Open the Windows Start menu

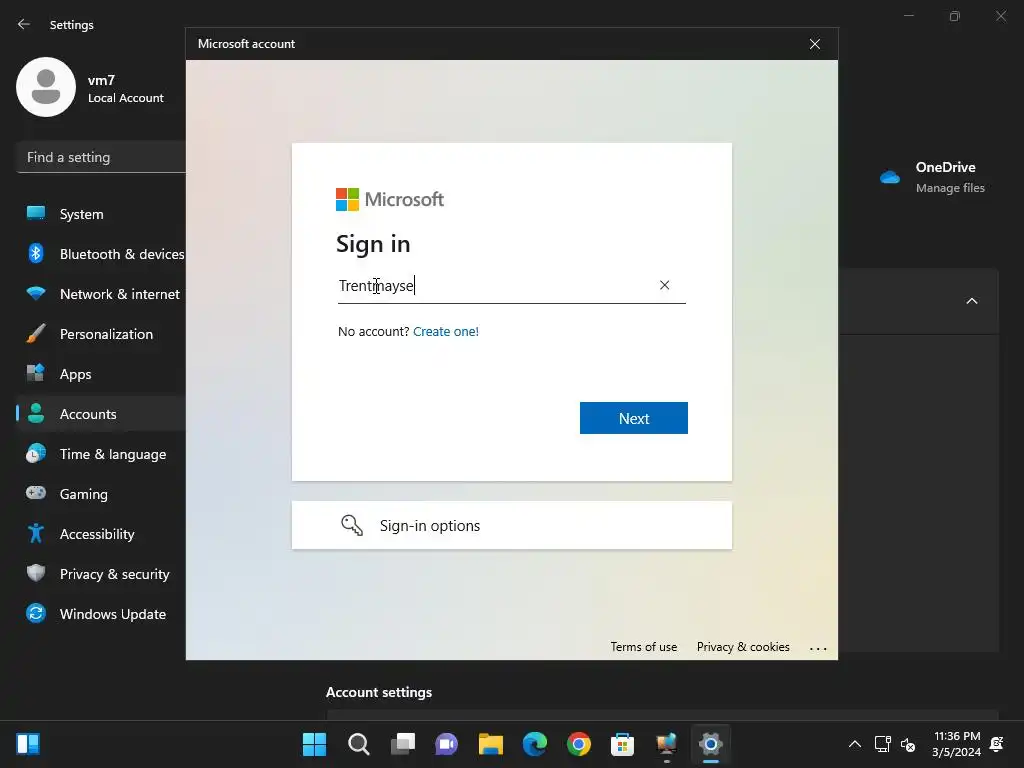314,744
